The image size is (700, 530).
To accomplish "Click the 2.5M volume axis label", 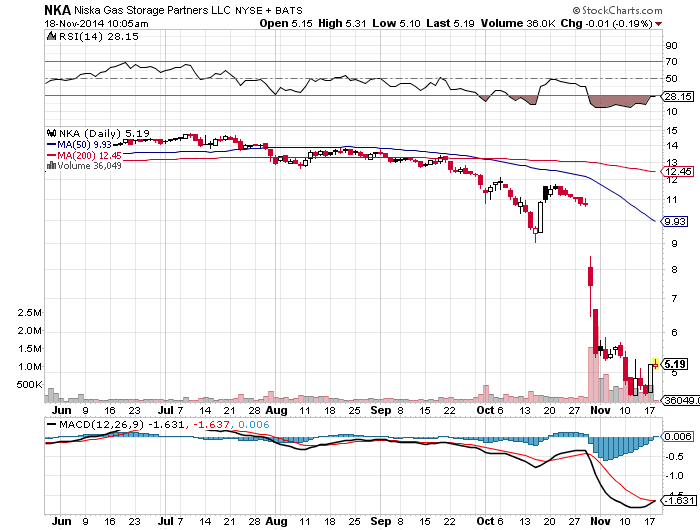I will (x=29, y=313).
